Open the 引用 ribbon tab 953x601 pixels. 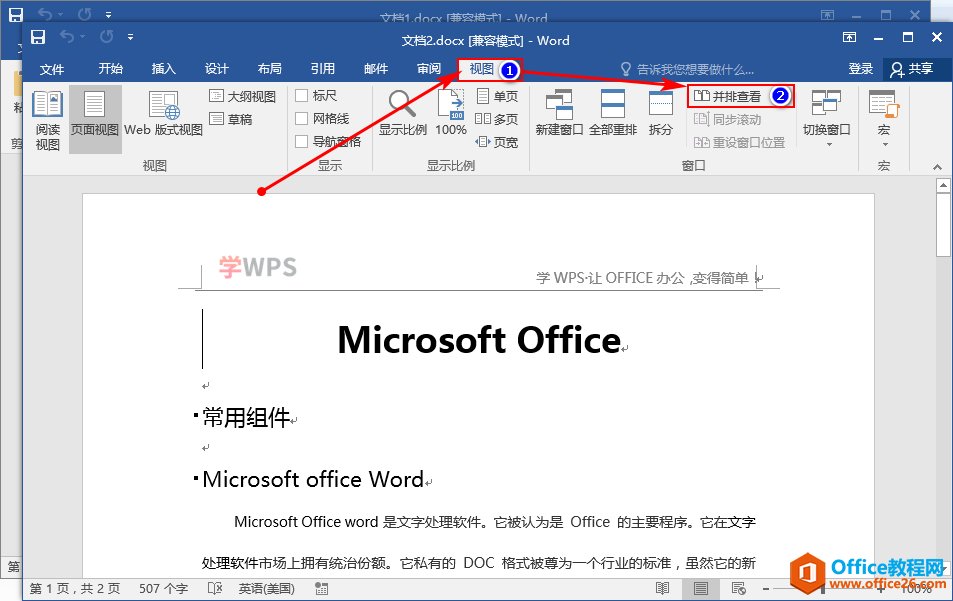pos(323,69)
